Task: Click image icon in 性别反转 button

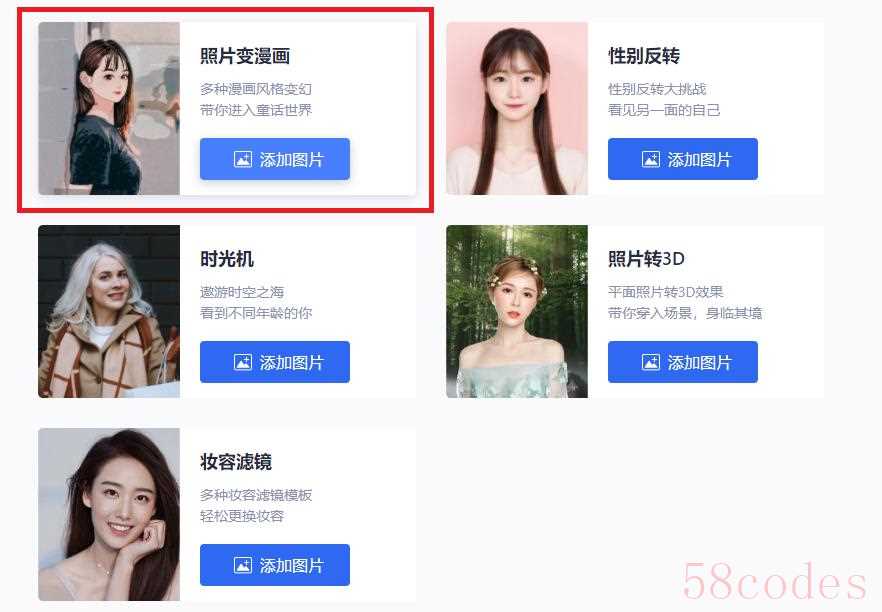Action: pos(650,159)
